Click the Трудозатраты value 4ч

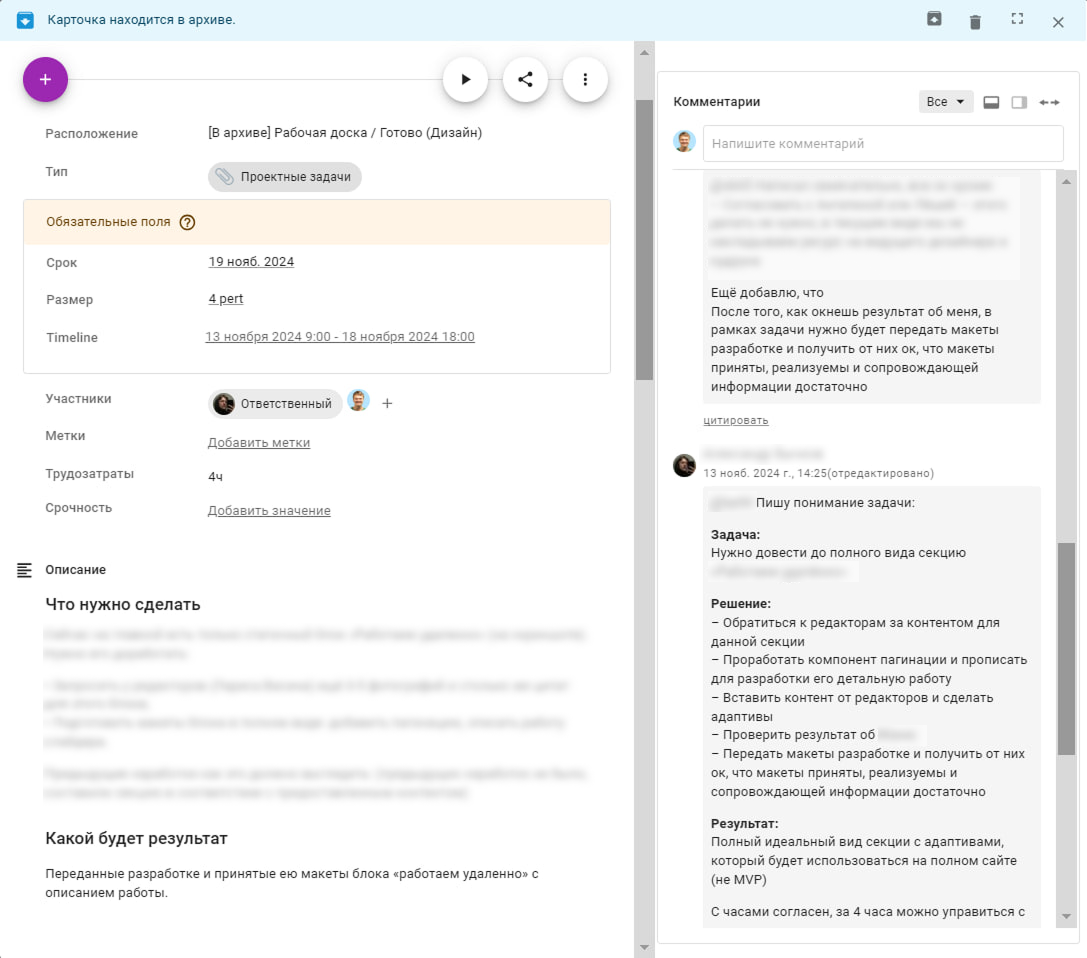pyautogui.click(x=215, y=477)
